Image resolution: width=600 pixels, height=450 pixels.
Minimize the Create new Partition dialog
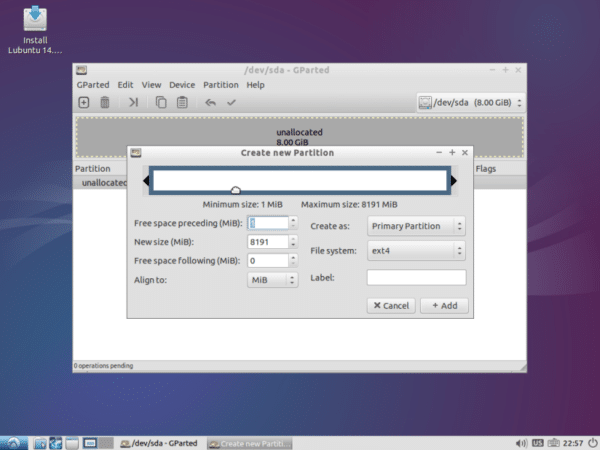(x=439, y=152)
